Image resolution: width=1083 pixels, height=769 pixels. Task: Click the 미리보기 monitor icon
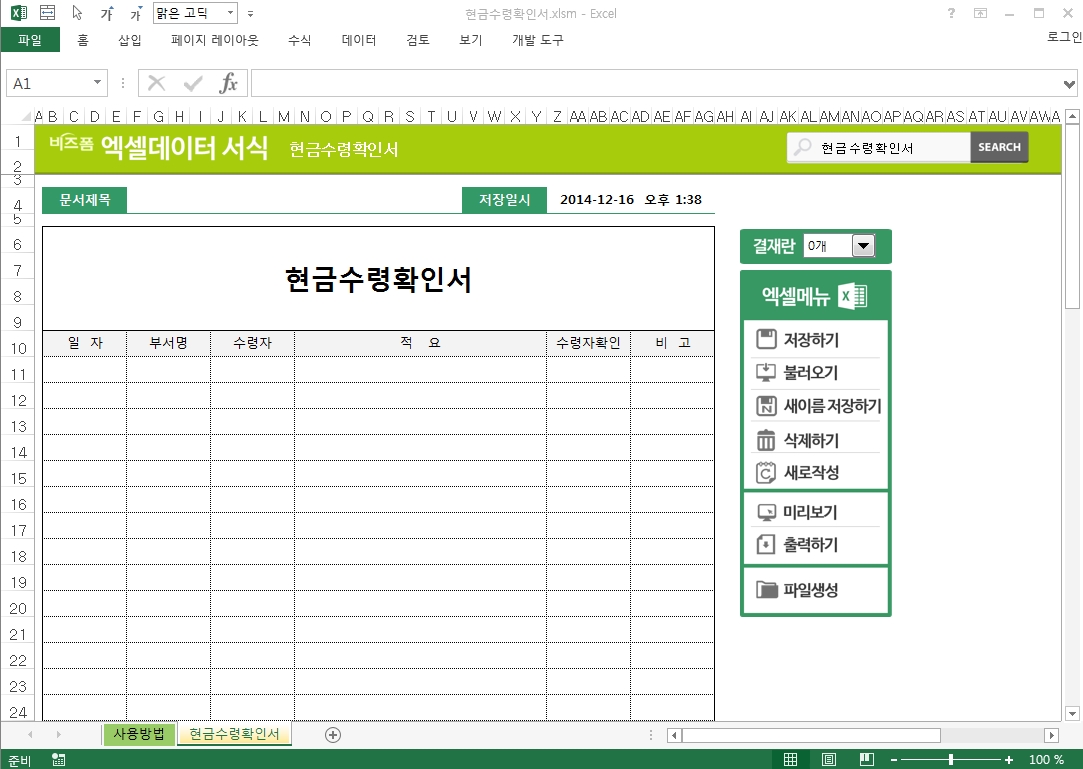[x=766, y=512]
